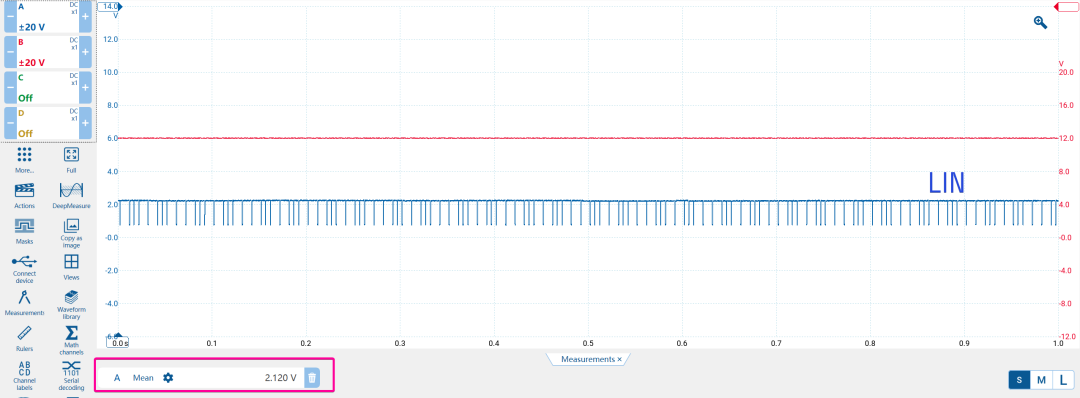Image resolution: width=1080 pixels, height=398 pixels.
Task: Click the zoom magnifier icon on graph
Action: point(1040,23)
